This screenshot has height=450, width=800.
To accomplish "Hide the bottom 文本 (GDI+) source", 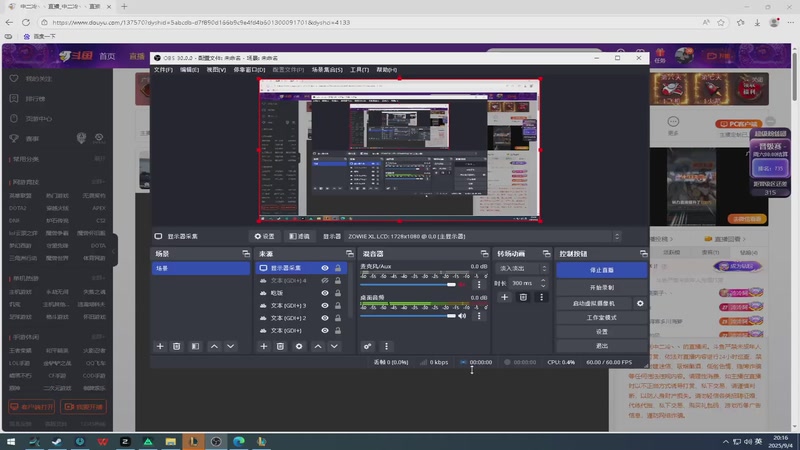I will point(325,331).
